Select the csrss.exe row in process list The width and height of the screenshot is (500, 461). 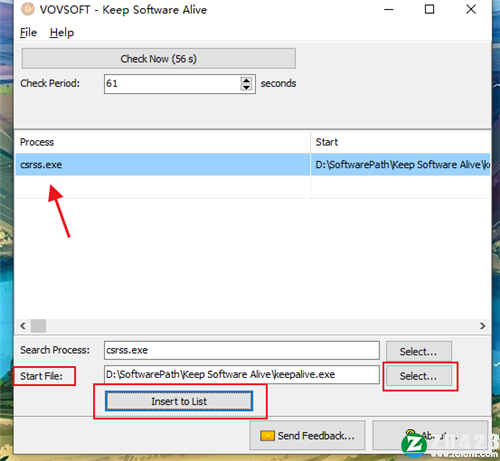[253, 164]
